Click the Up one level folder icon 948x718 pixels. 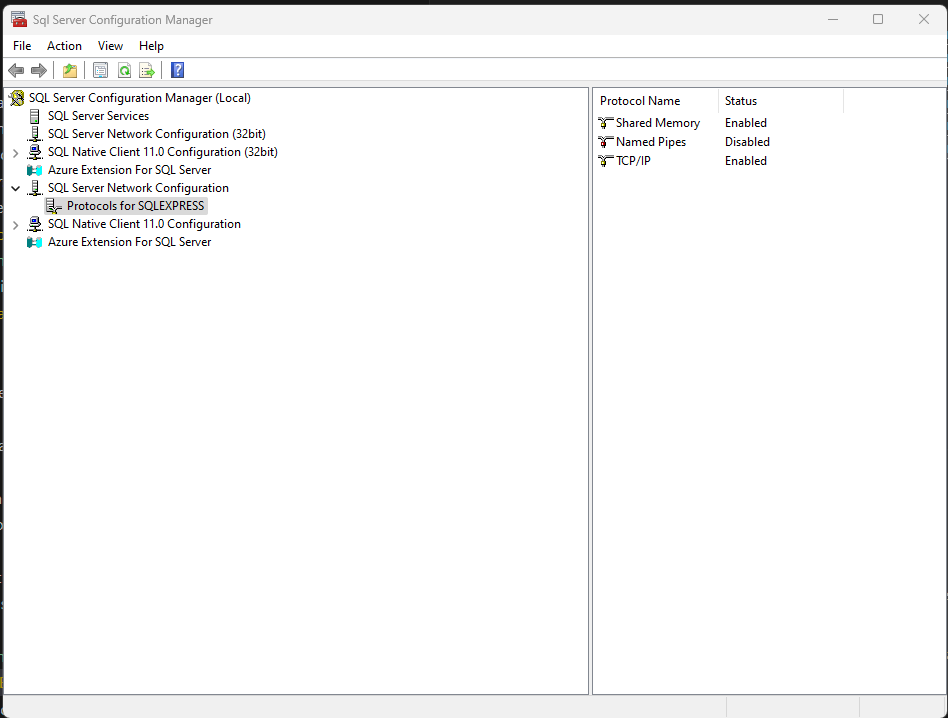(x=70, y=71)
